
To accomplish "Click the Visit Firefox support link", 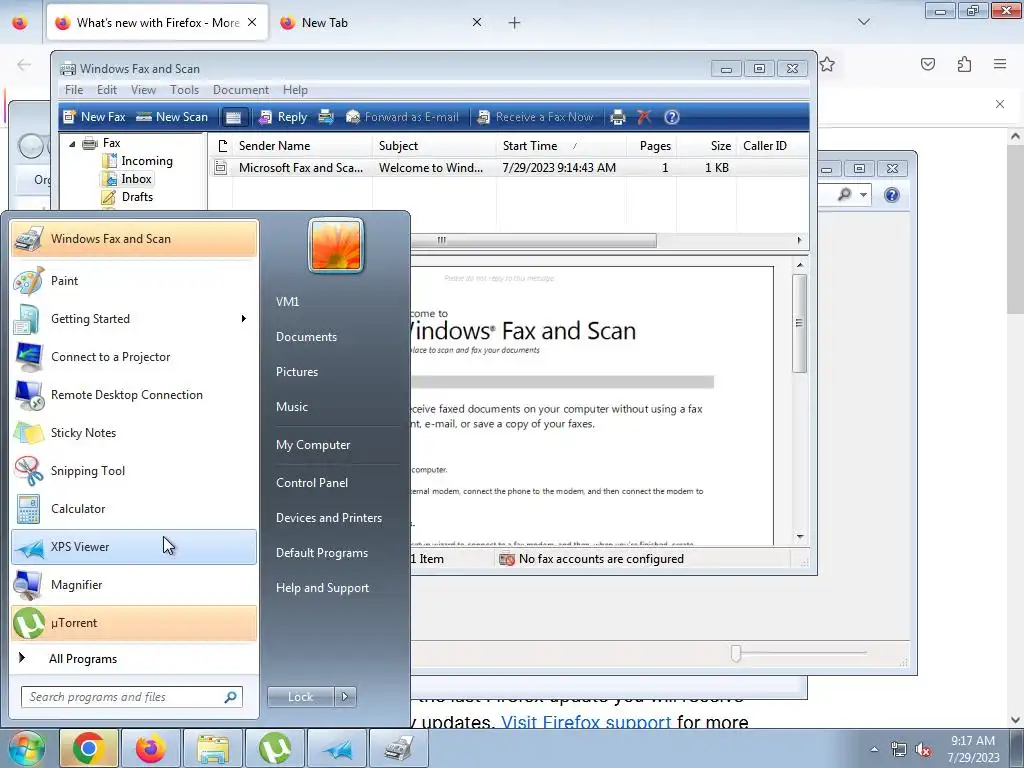I will 586,722.
